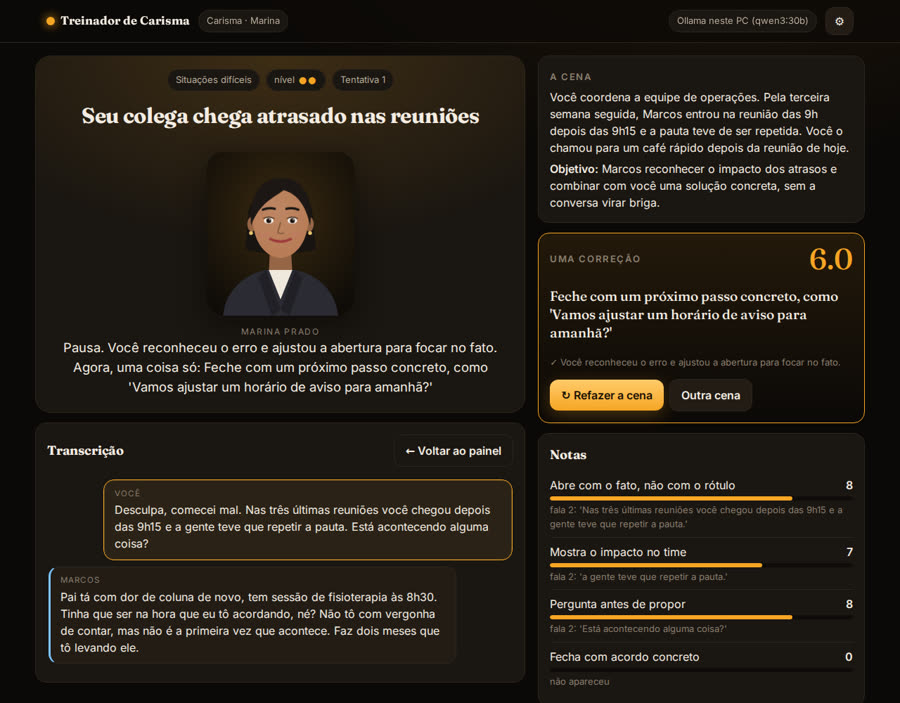Click Marina Prado's avatar portrait
Screen dimensions: 900x703
point(280,234)
